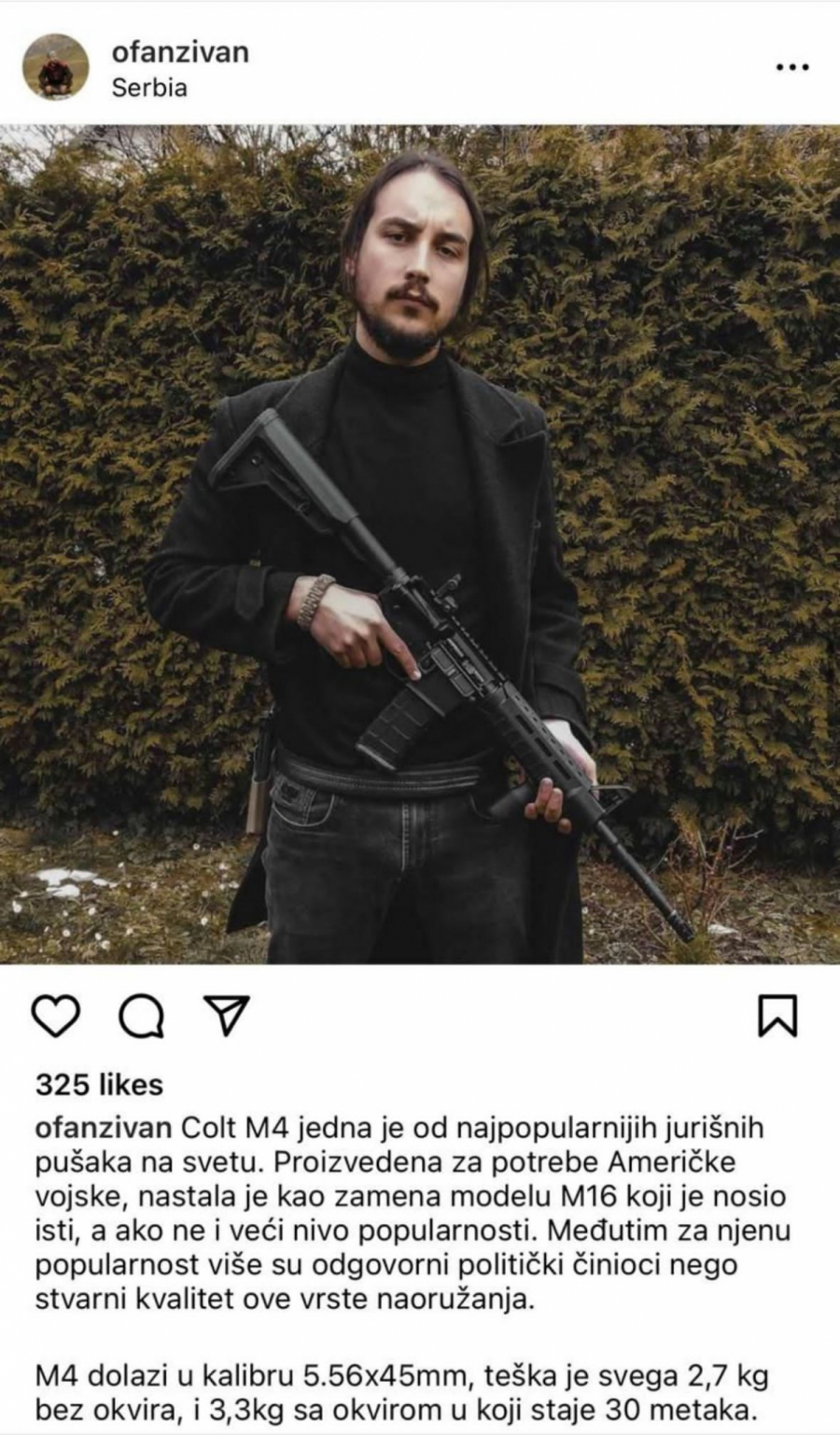Click the caption paragraph starting Colt M4
Image resolution: width=840 pixels, height=1435 pixels.
pyautogui.click(x=413, y=1213)
